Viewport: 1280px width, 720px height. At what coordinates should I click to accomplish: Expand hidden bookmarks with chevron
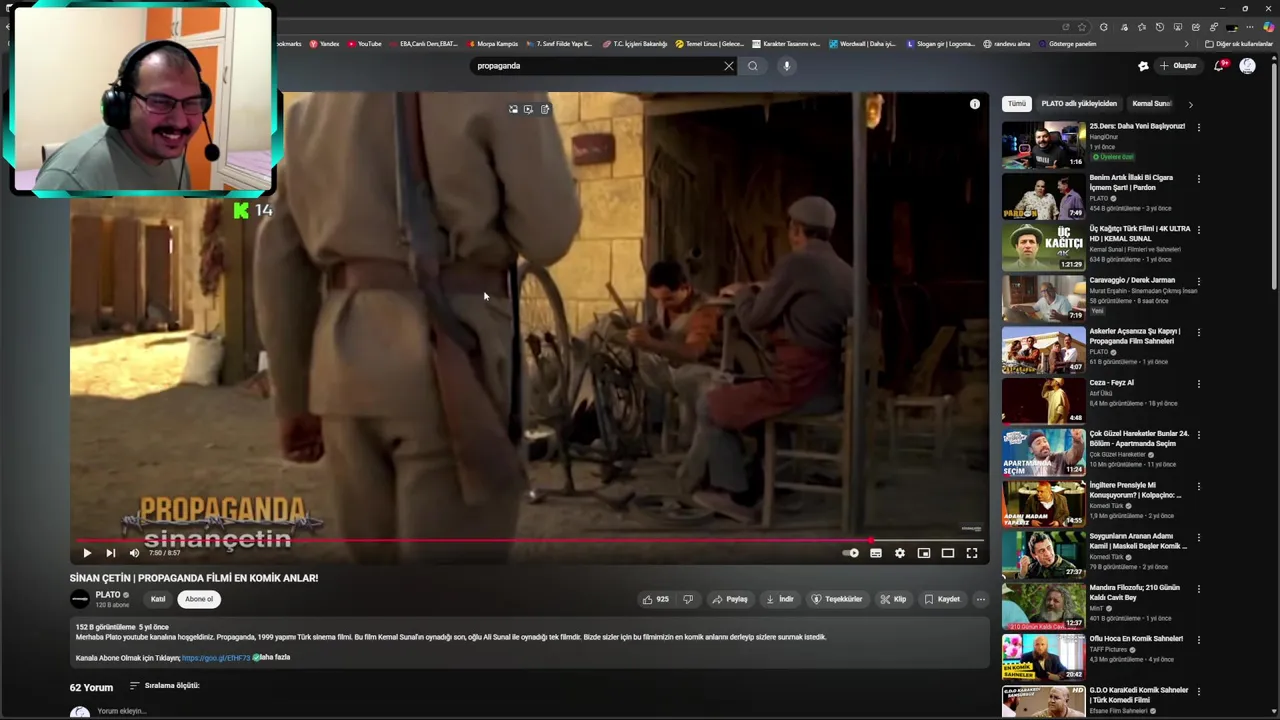1187,44
